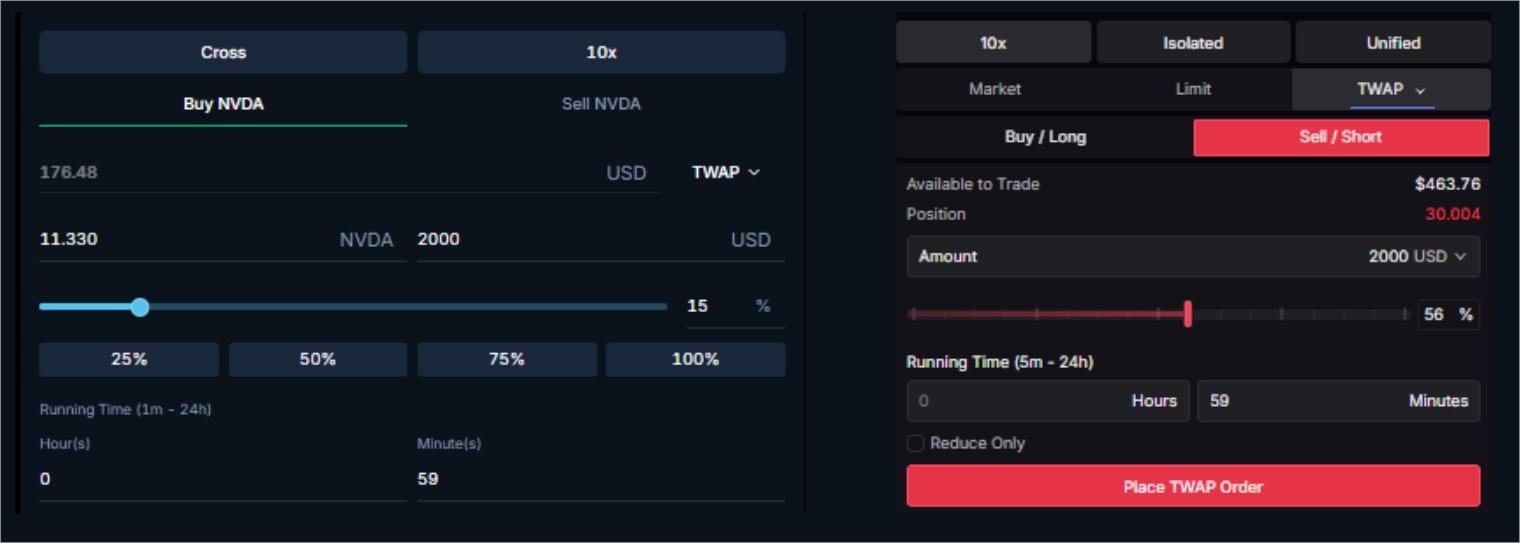The image size is (1520, 543).
Task: Select the Cross margin mode button
Action: pyautogui.click(x=223, y=53)
